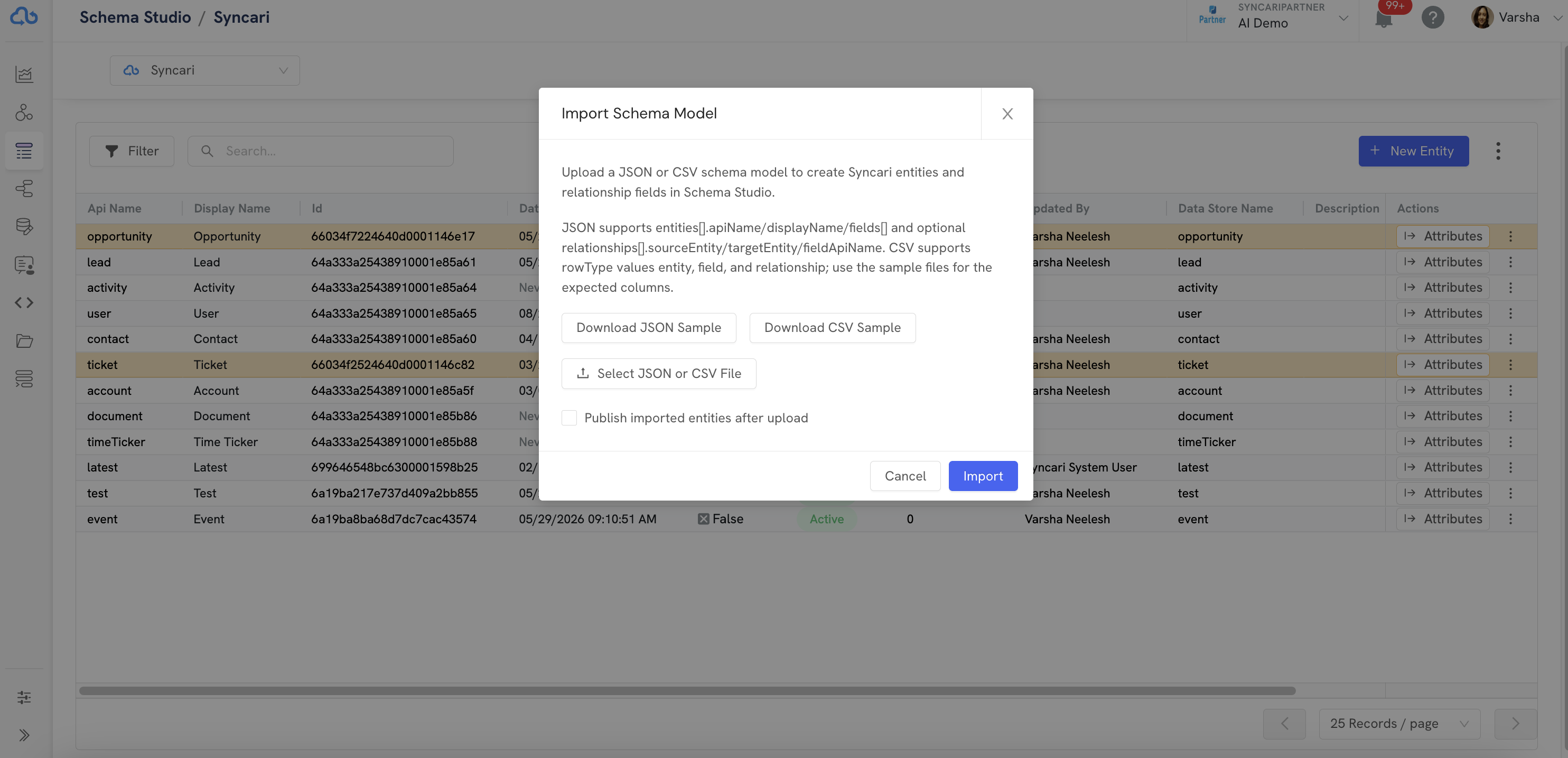
Task: Open the branching pipeline sidebar icon
Action: [x=24, y=189]
